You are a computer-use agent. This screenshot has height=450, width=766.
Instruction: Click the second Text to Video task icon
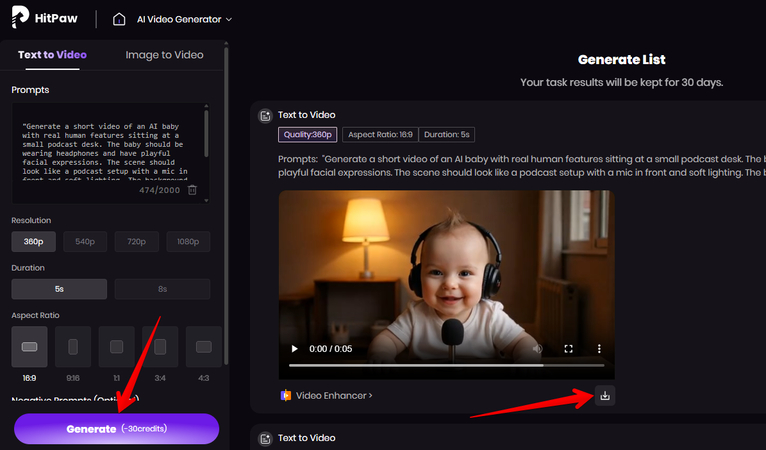click(265, 439)
